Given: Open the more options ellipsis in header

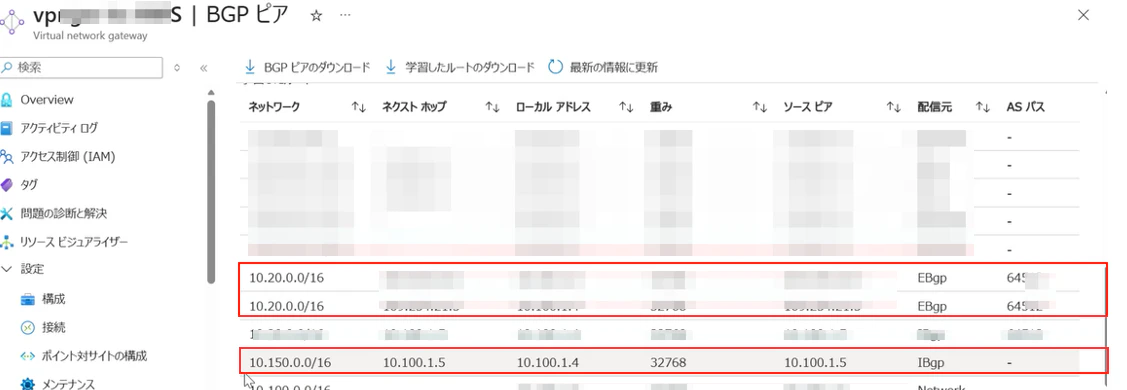Looking at the screenshot, I should click(x=345, y=15).
